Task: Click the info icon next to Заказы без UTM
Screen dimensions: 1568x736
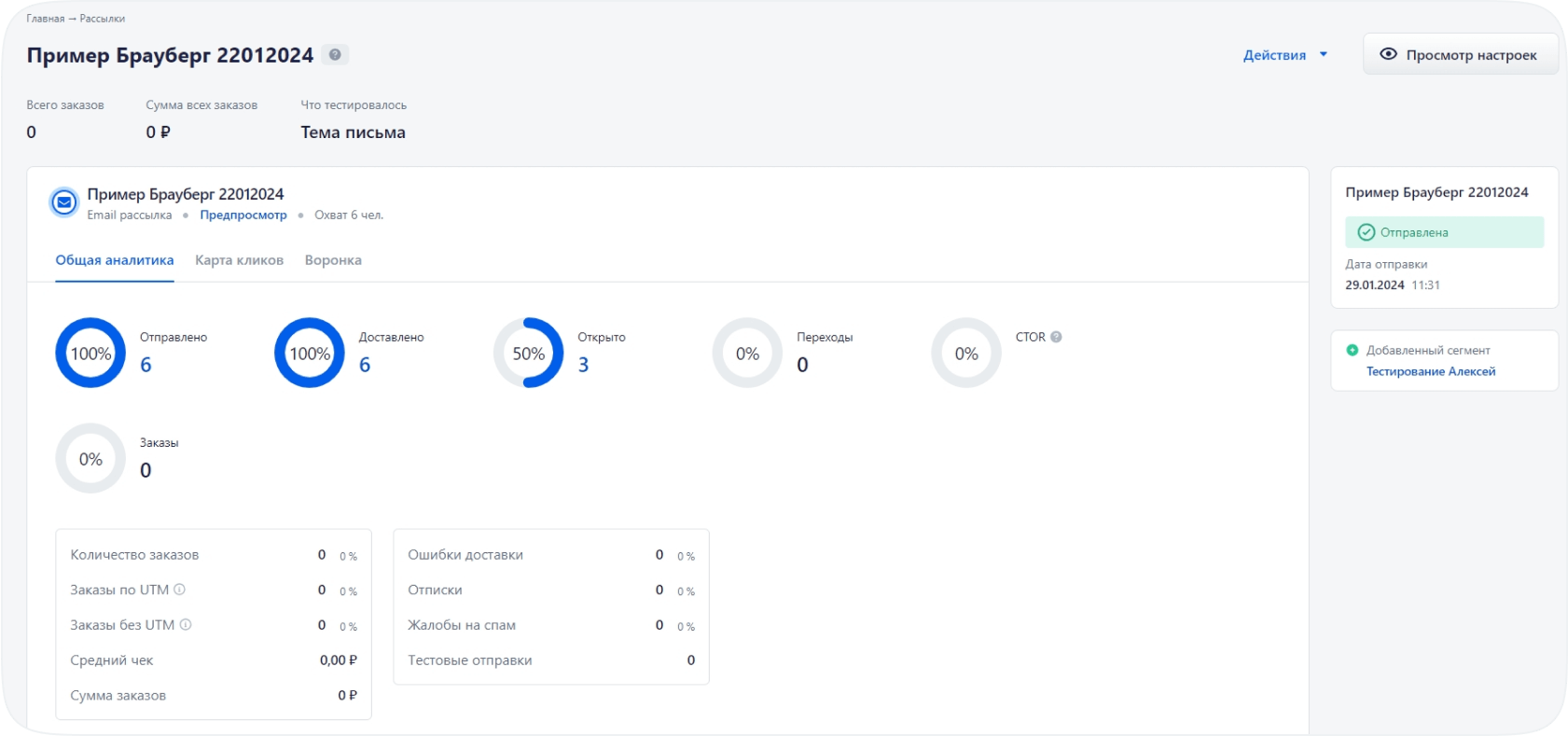Action: 186,625
